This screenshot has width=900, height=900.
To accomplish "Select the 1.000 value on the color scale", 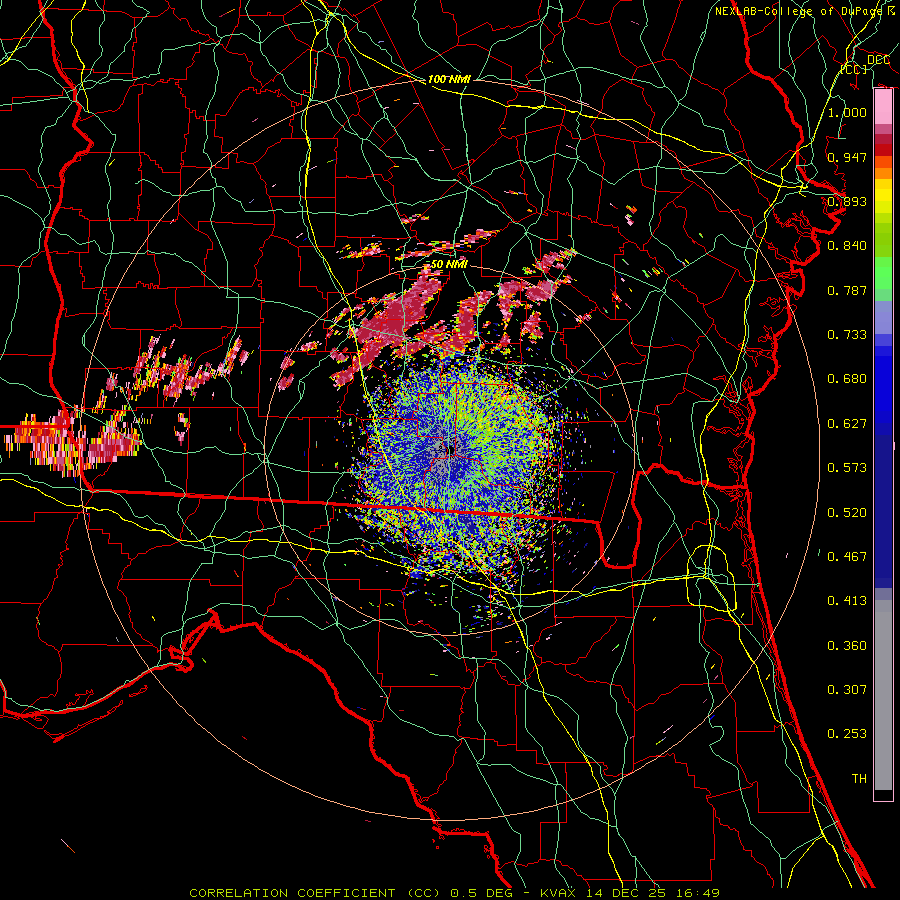I will tap(847, 112).
